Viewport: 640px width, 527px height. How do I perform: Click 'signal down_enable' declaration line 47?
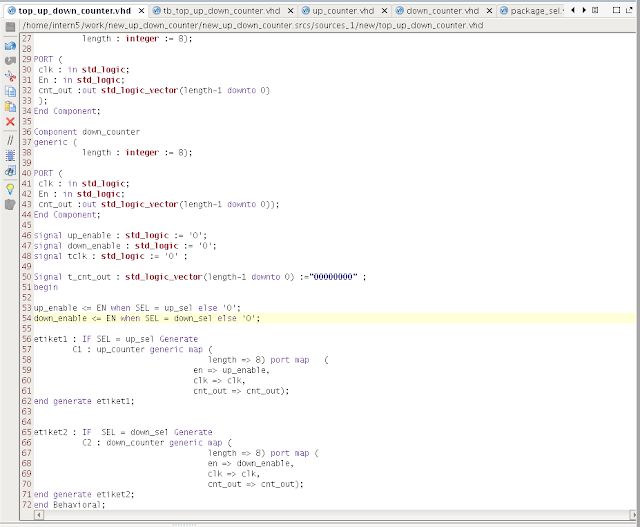click(125, 246)
